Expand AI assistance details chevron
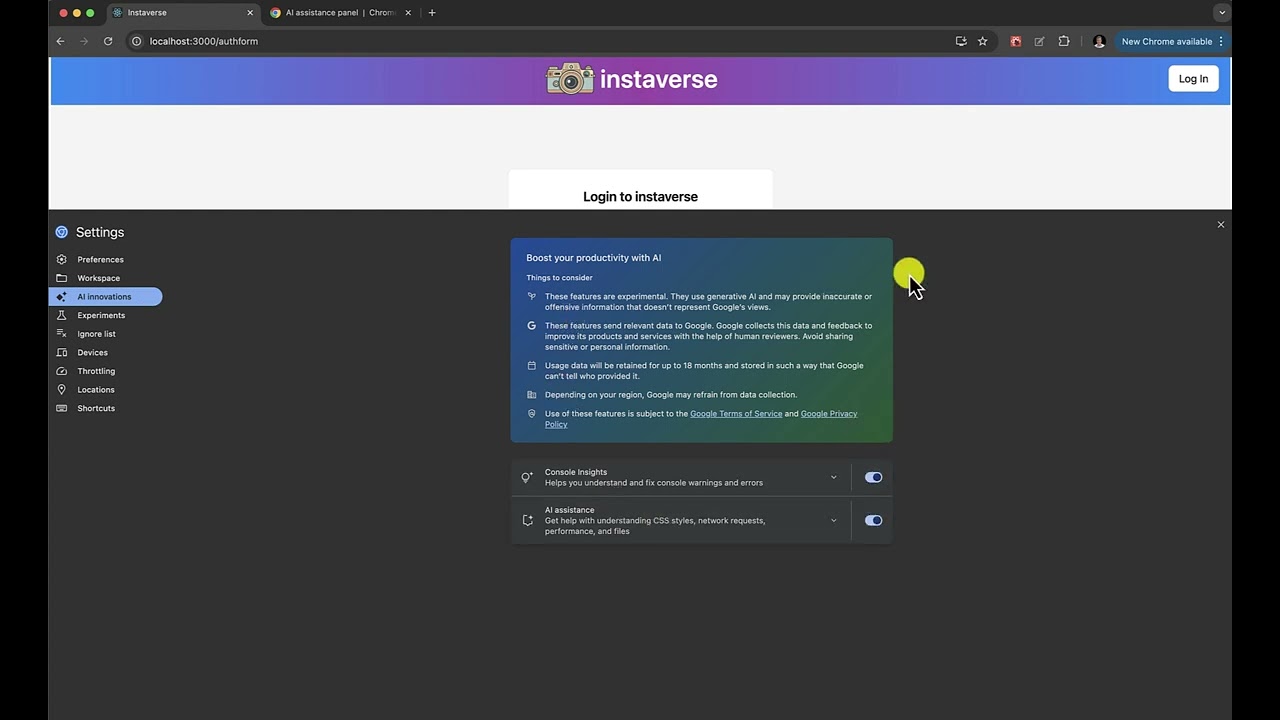 (x=833, y=520)
